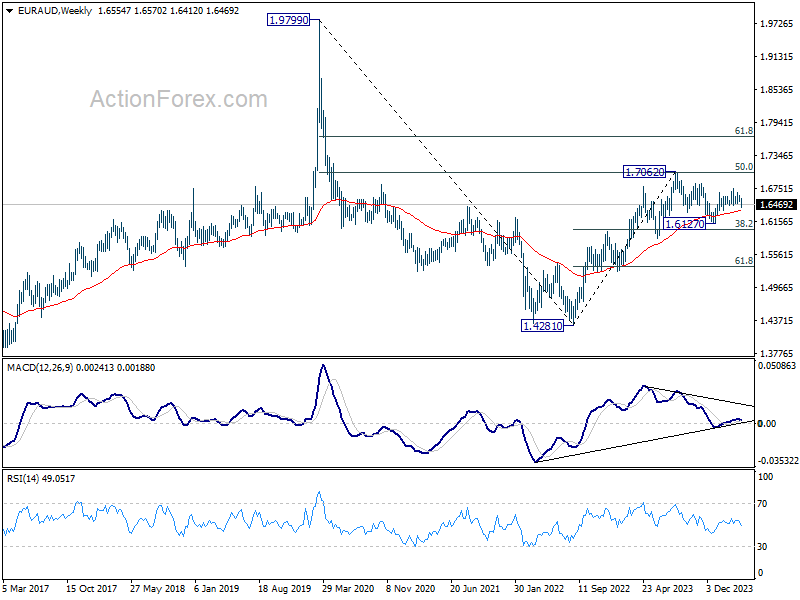Click the 38.2 Fibonacci level label
Screen dimensions: 800x600
(x=743, y=223)
